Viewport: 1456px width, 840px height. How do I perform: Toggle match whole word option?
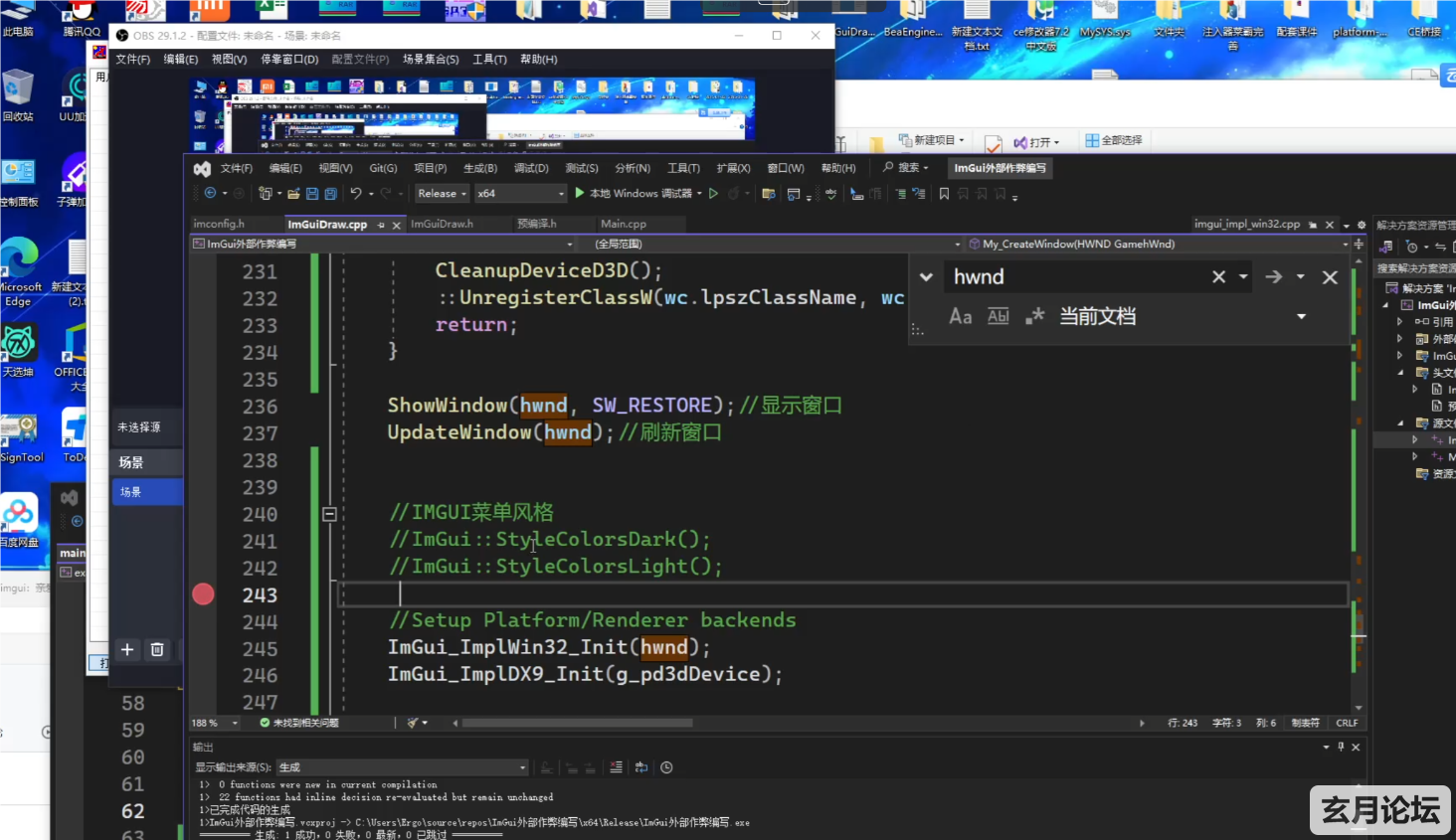point(998,316)
